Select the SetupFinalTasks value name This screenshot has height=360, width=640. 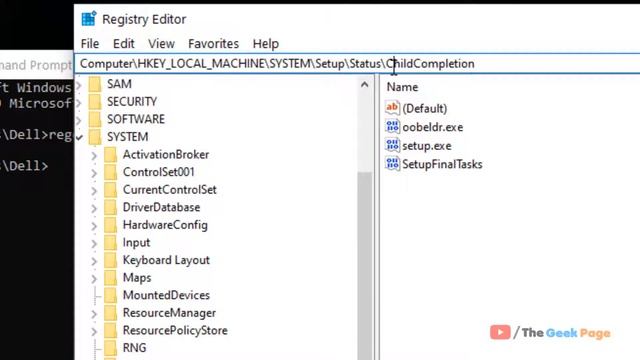point(442,164)
